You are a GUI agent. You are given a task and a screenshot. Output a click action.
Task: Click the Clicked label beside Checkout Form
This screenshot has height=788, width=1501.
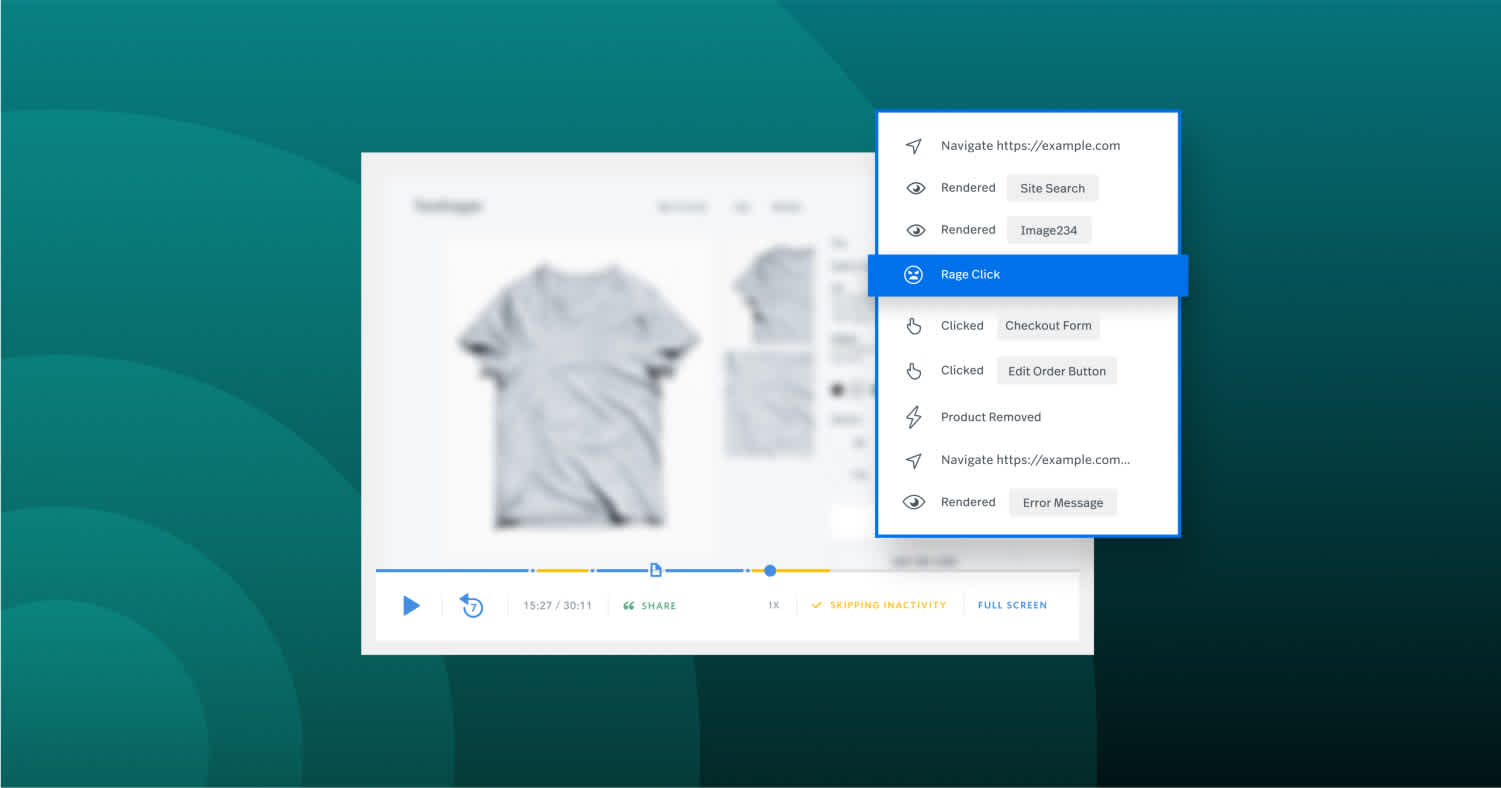962,326
